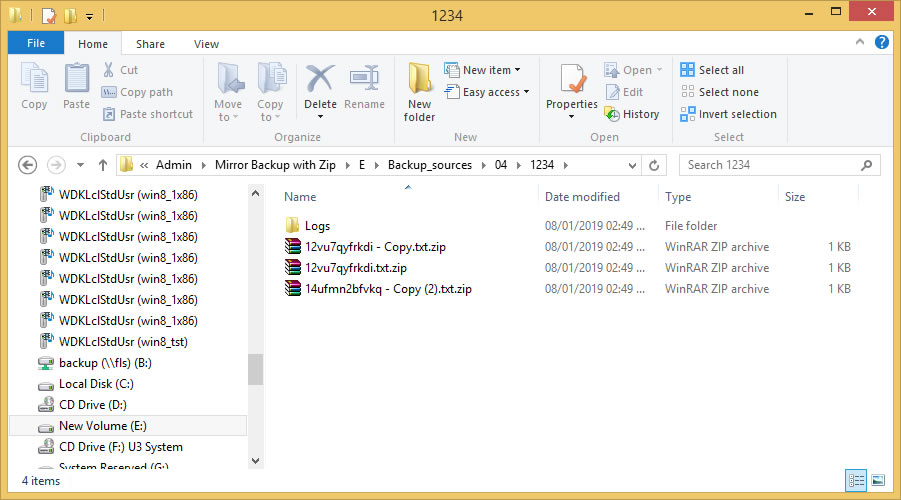Open the View ribbon tab
Viewport: 901px width, 500px height.
click(x=206, y=44)
